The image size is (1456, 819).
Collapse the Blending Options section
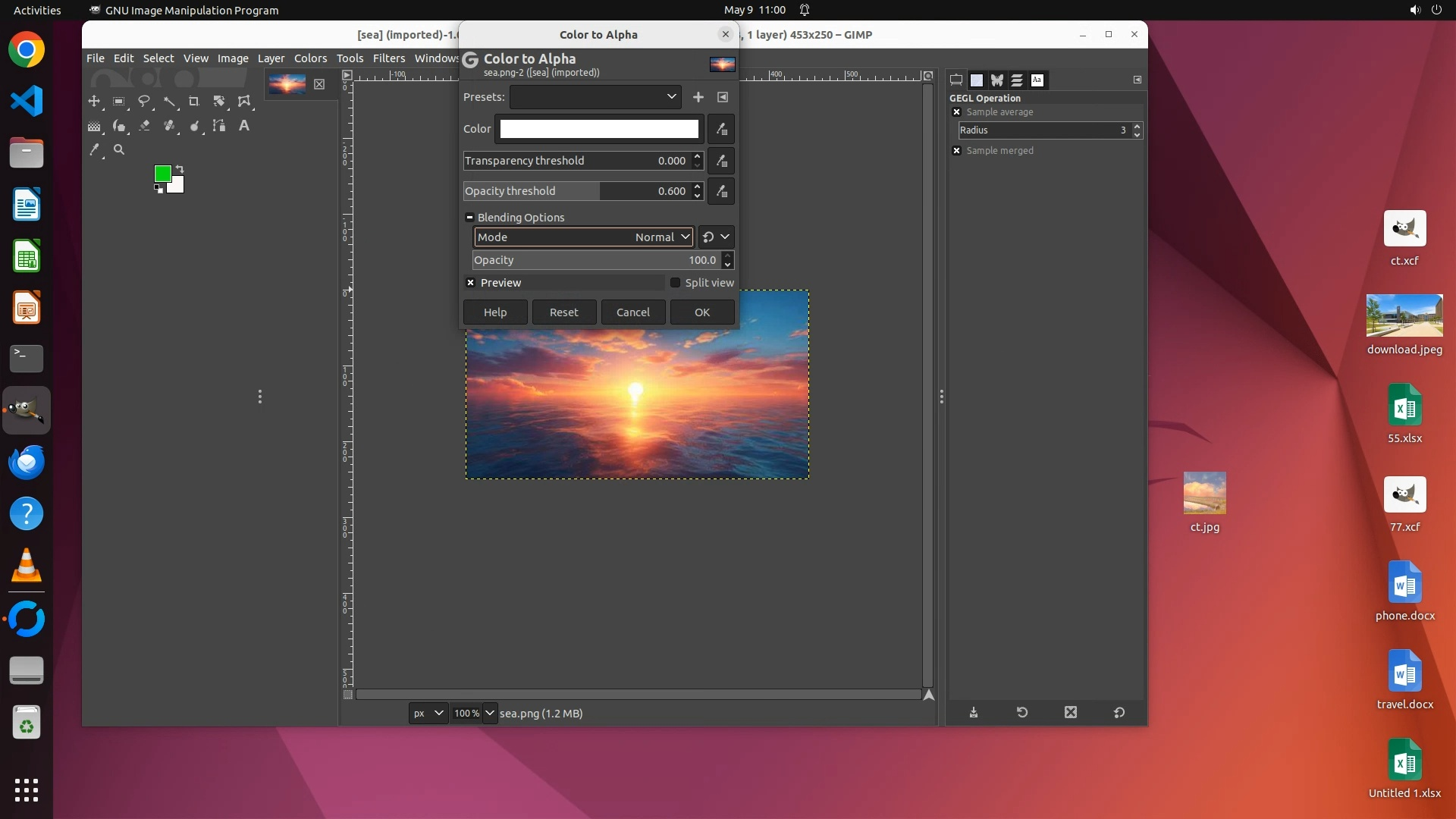click(x=469, y=218)
